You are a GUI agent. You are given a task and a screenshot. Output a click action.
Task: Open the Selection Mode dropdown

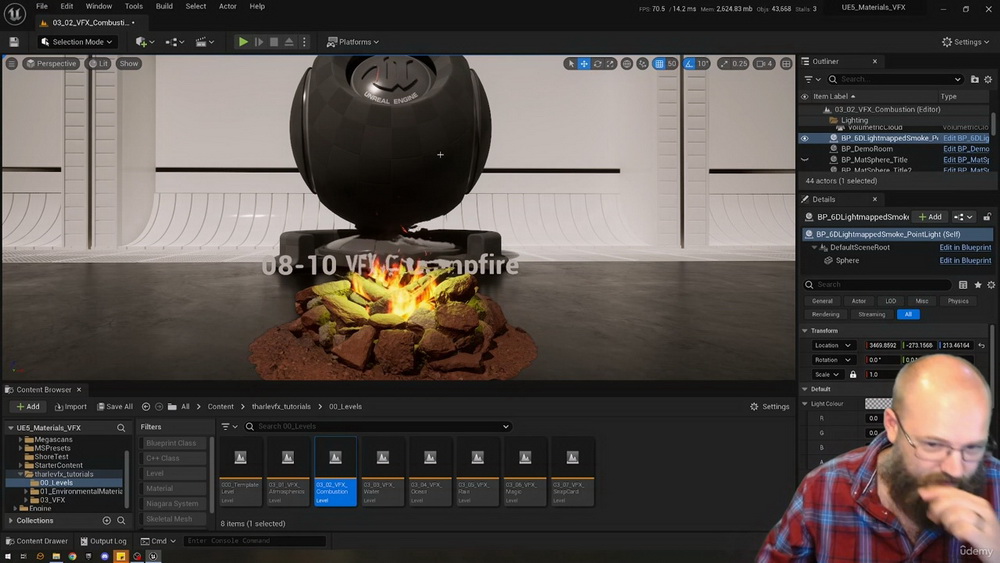coord(77,42)
